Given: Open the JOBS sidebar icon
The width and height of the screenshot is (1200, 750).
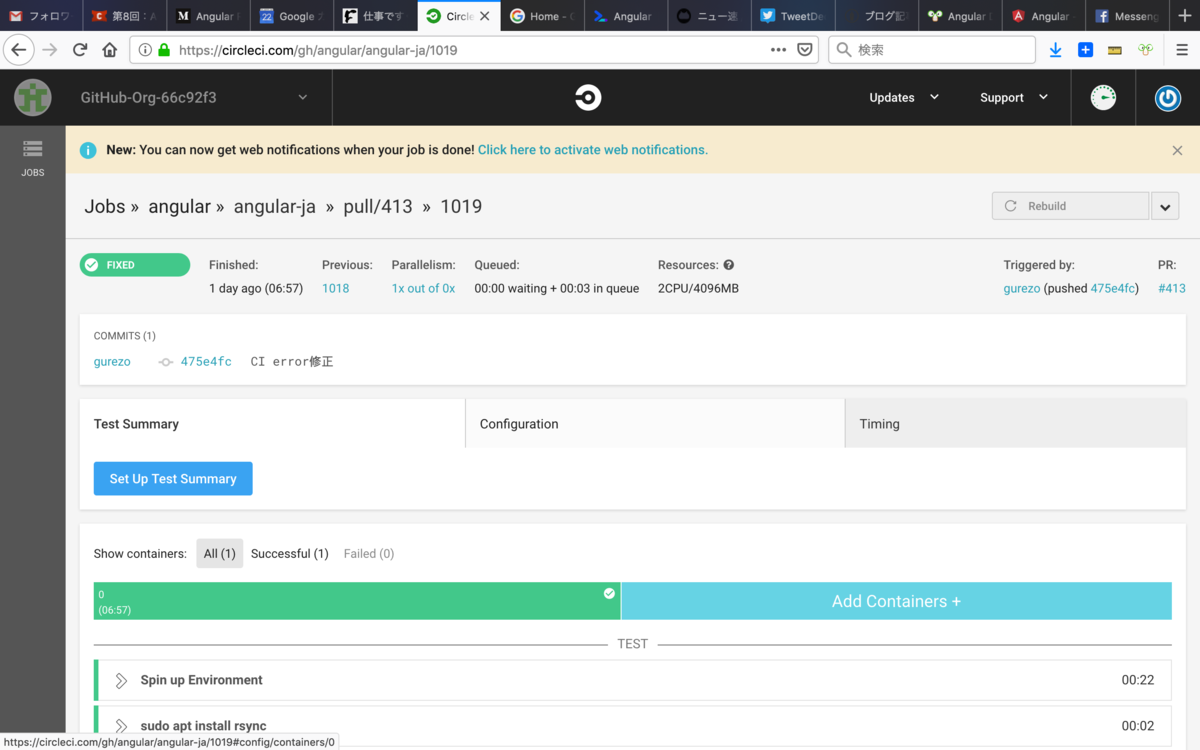Looking at the screenshot, I should pyautogui.click(x=33, y=158).
